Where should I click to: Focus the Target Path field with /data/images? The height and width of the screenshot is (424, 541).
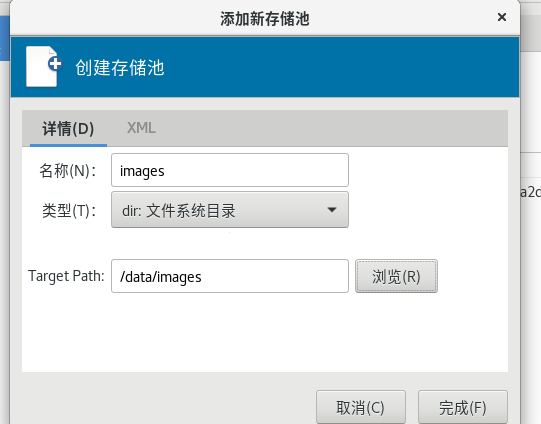click(x=230, y=276)
